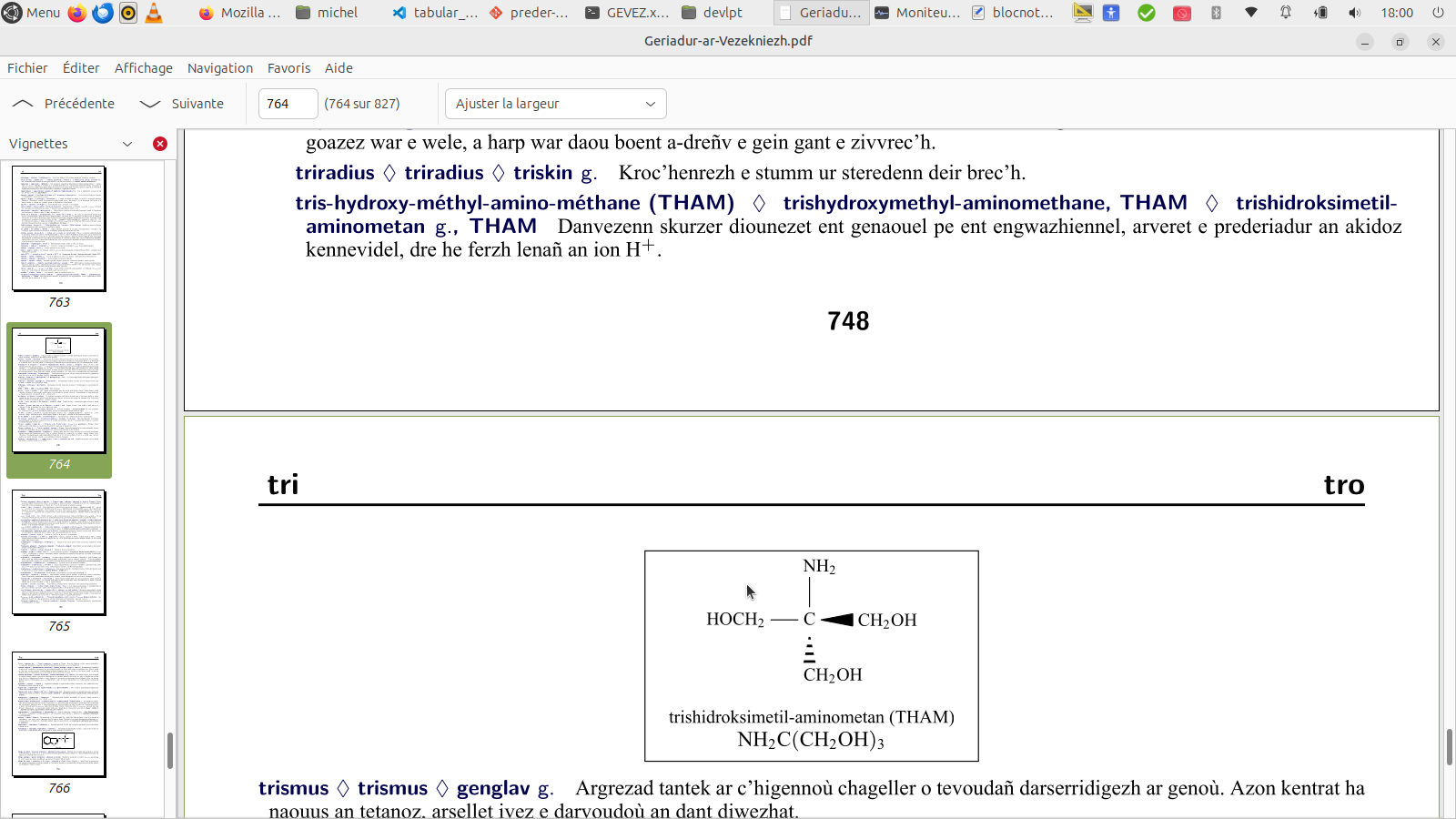Viewport: 1456px width, 819px height.
Task: Select page 765 thumbnail
Action: 59,552
